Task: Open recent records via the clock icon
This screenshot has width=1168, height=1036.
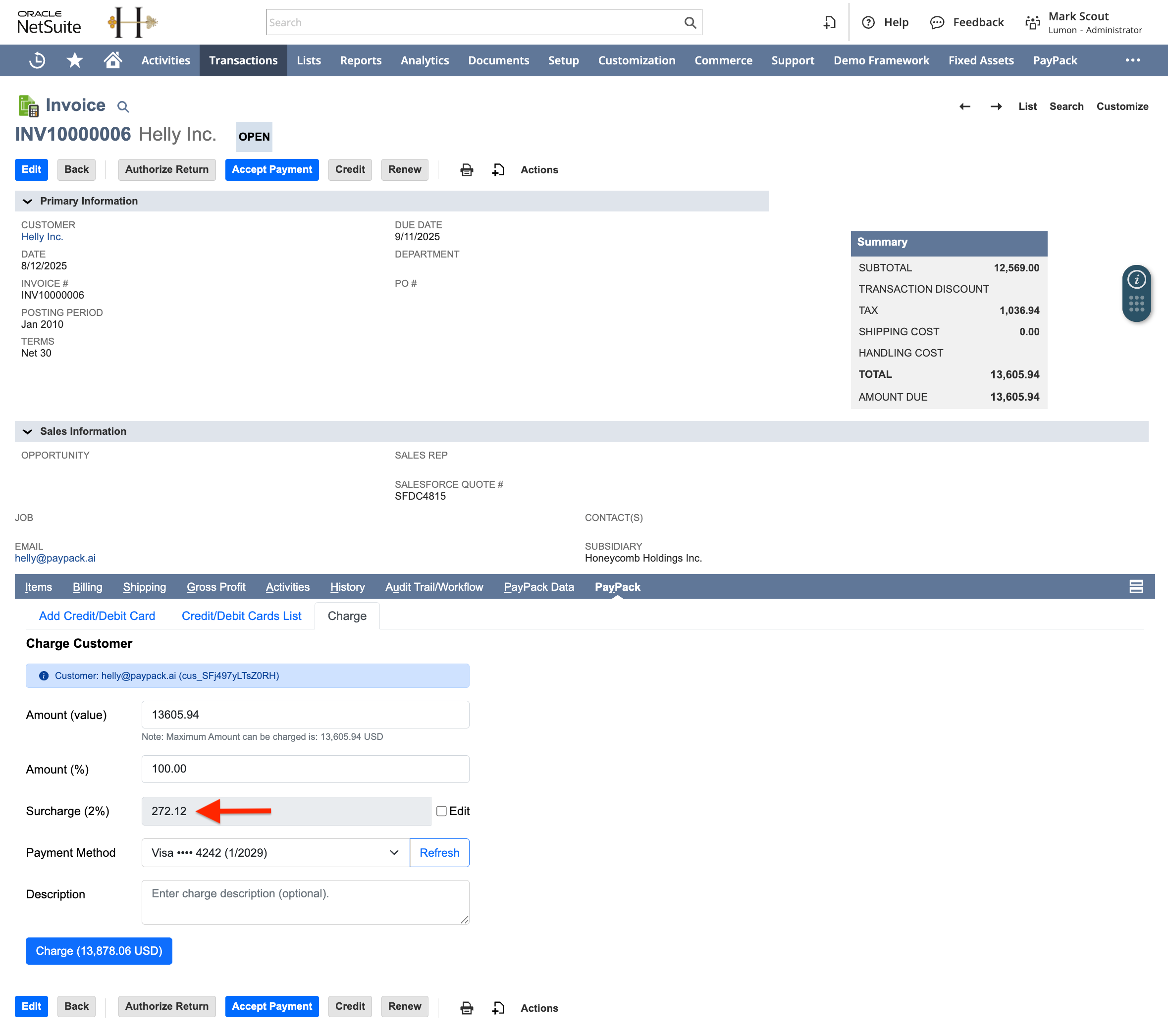Action: click(37, 60)
